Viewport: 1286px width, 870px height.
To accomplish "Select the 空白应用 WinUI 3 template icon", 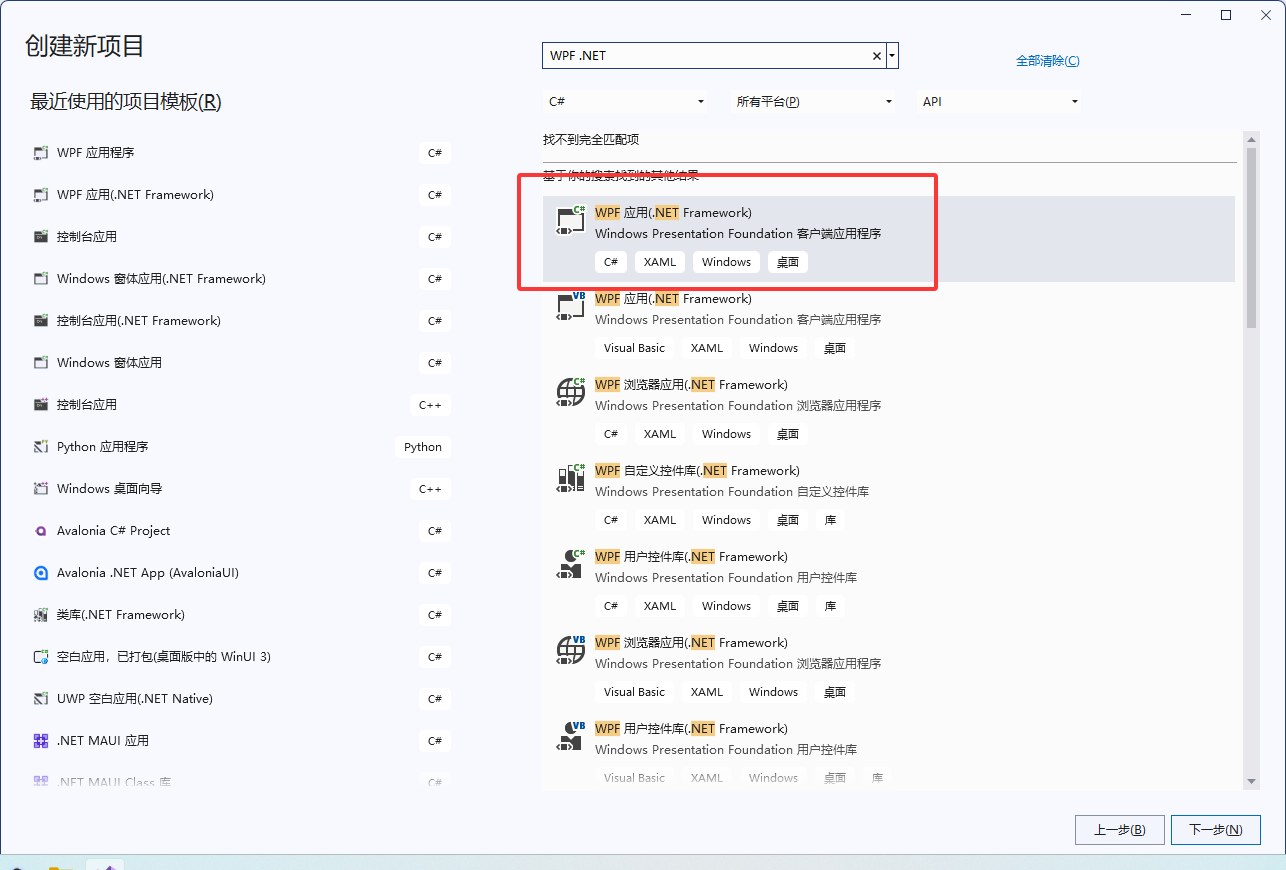I will tap(40, 656).
